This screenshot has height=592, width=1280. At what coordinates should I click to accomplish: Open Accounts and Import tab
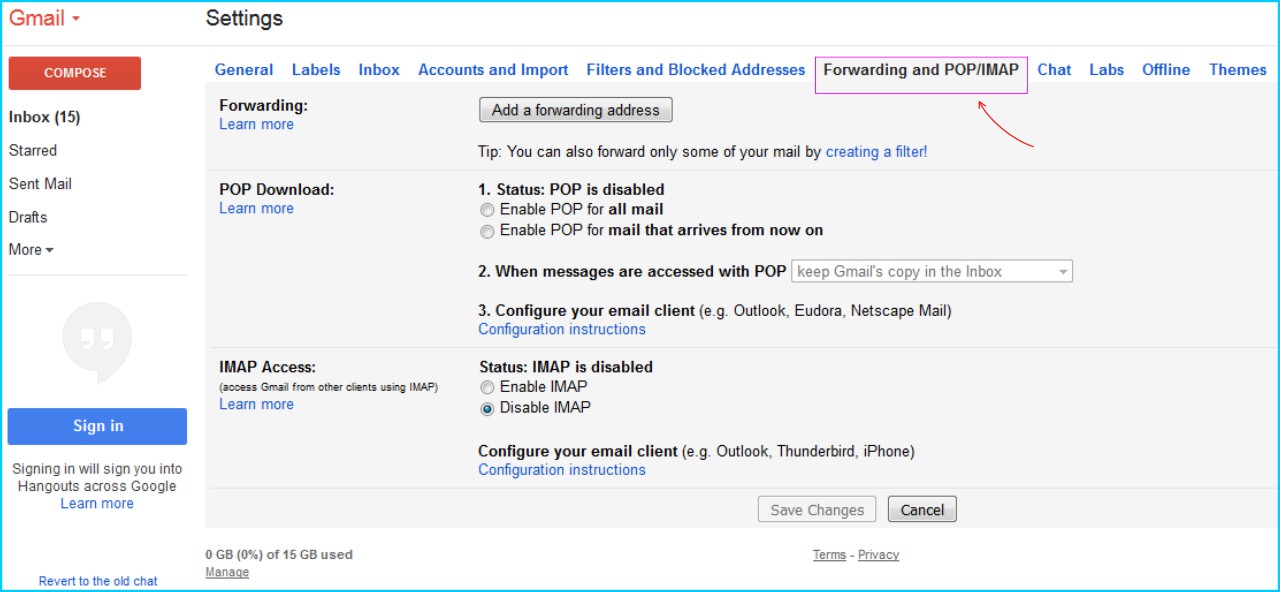pyautogui.click(x=493, y=70)
